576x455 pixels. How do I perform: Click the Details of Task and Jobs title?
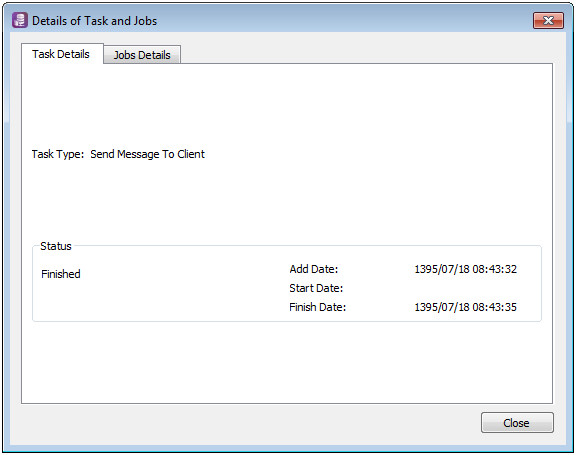click(94, 21)
